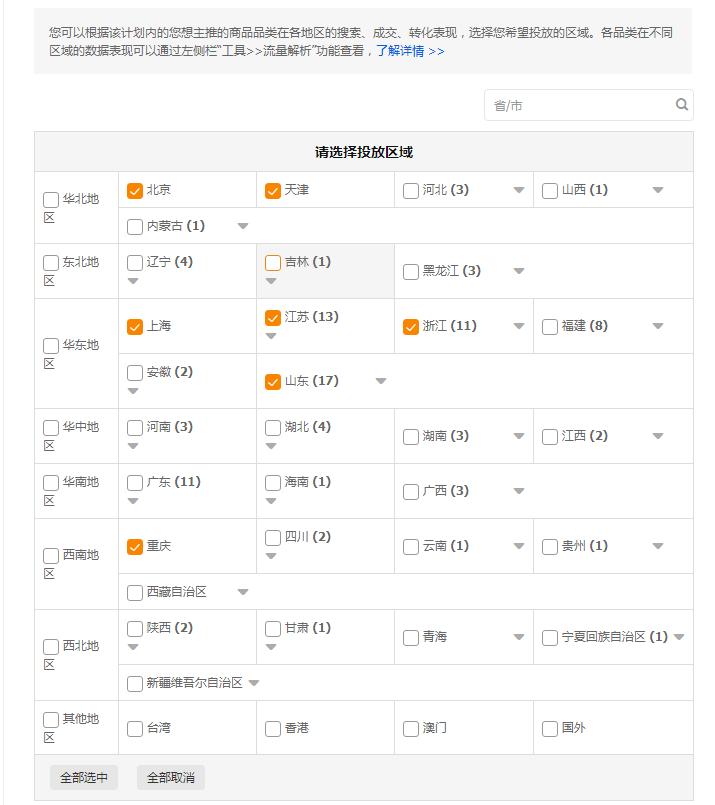Uncheck the 重庆 checkbox
715x805 pixels.
pyautogui.click(x=134, y=546)
